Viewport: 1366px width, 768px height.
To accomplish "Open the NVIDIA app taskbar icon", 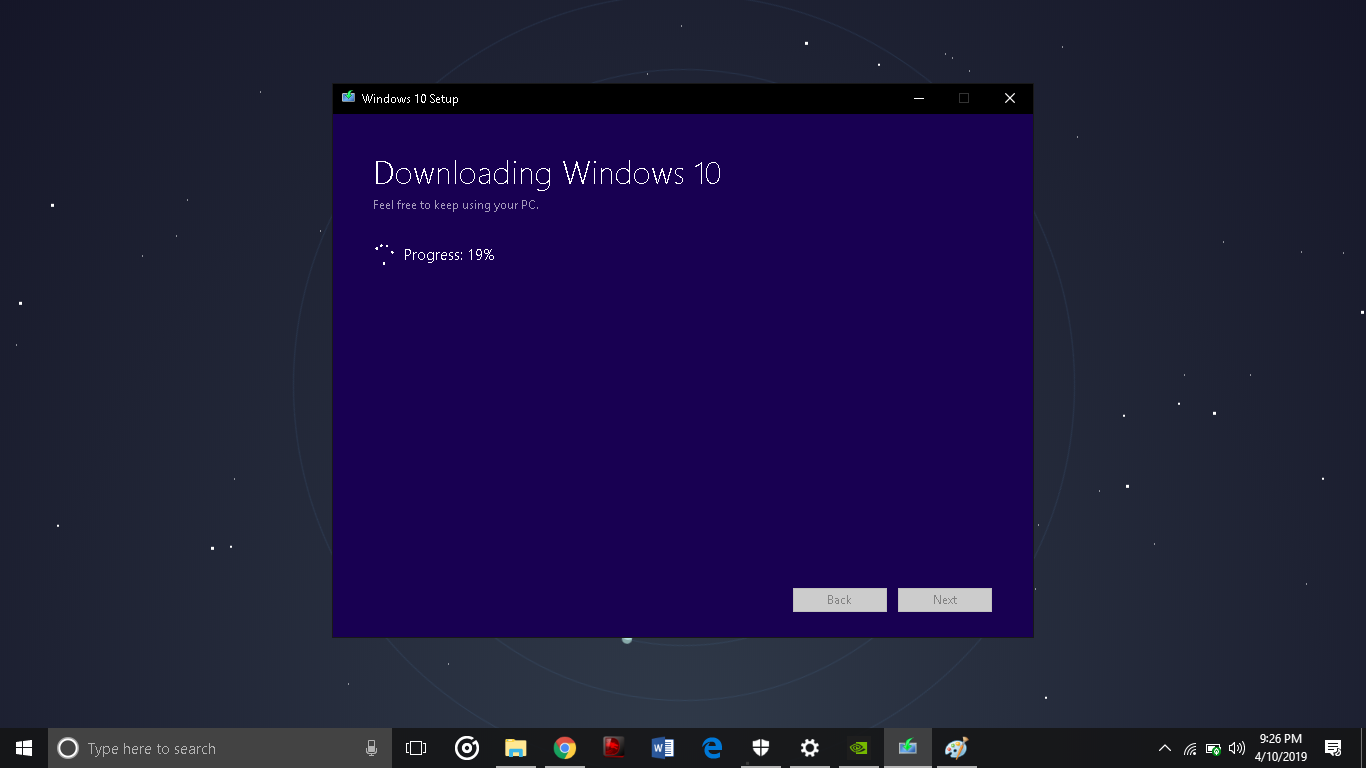I will point(858,748).
